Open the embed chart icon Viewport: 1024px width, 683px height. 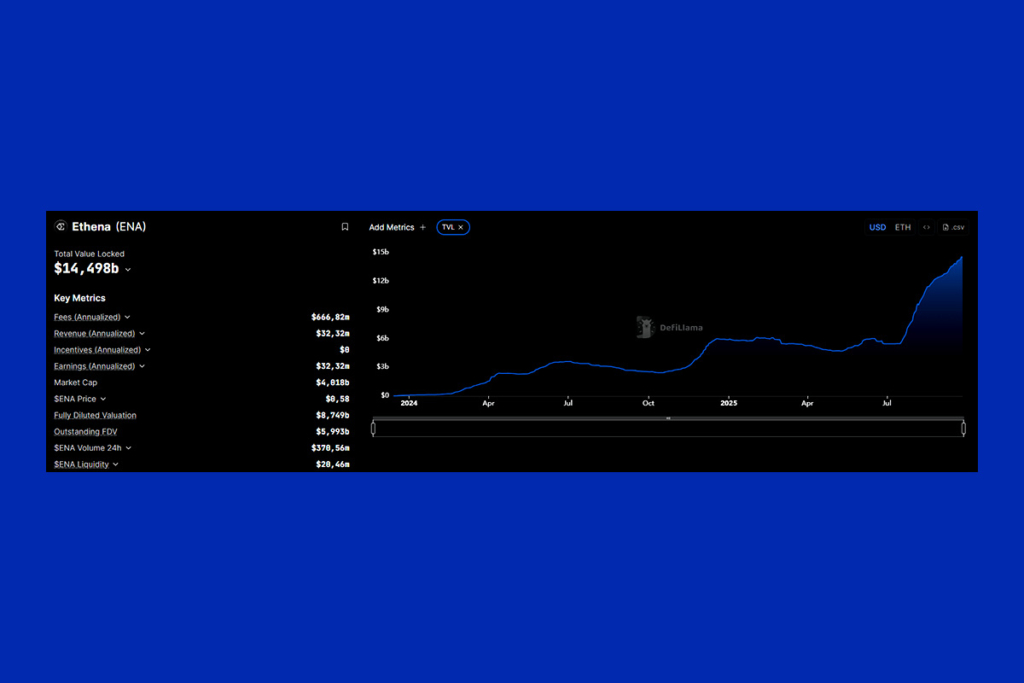pyautogui.click(x=926, y=227)
